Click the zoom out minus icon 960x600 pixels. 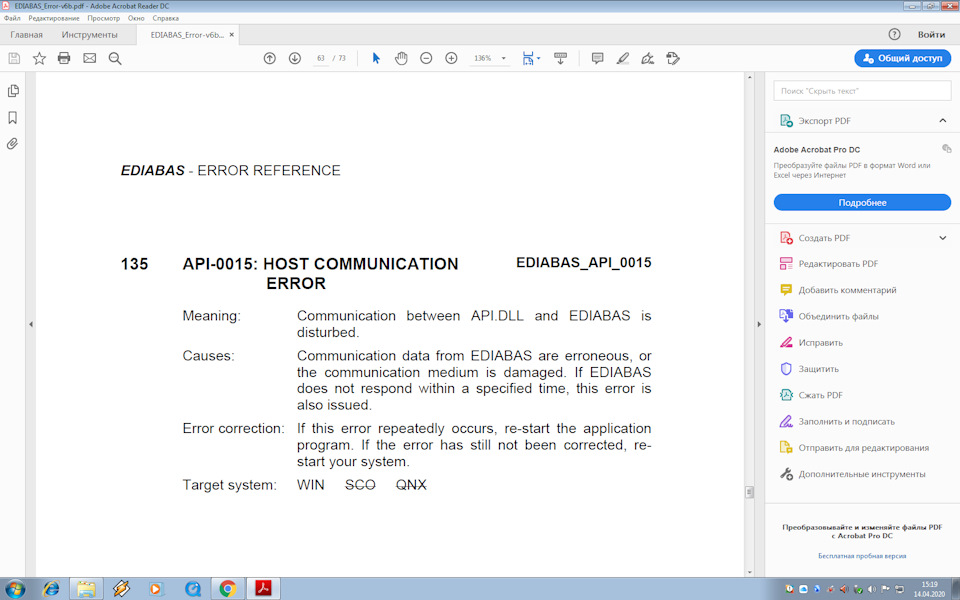[426, 58]
